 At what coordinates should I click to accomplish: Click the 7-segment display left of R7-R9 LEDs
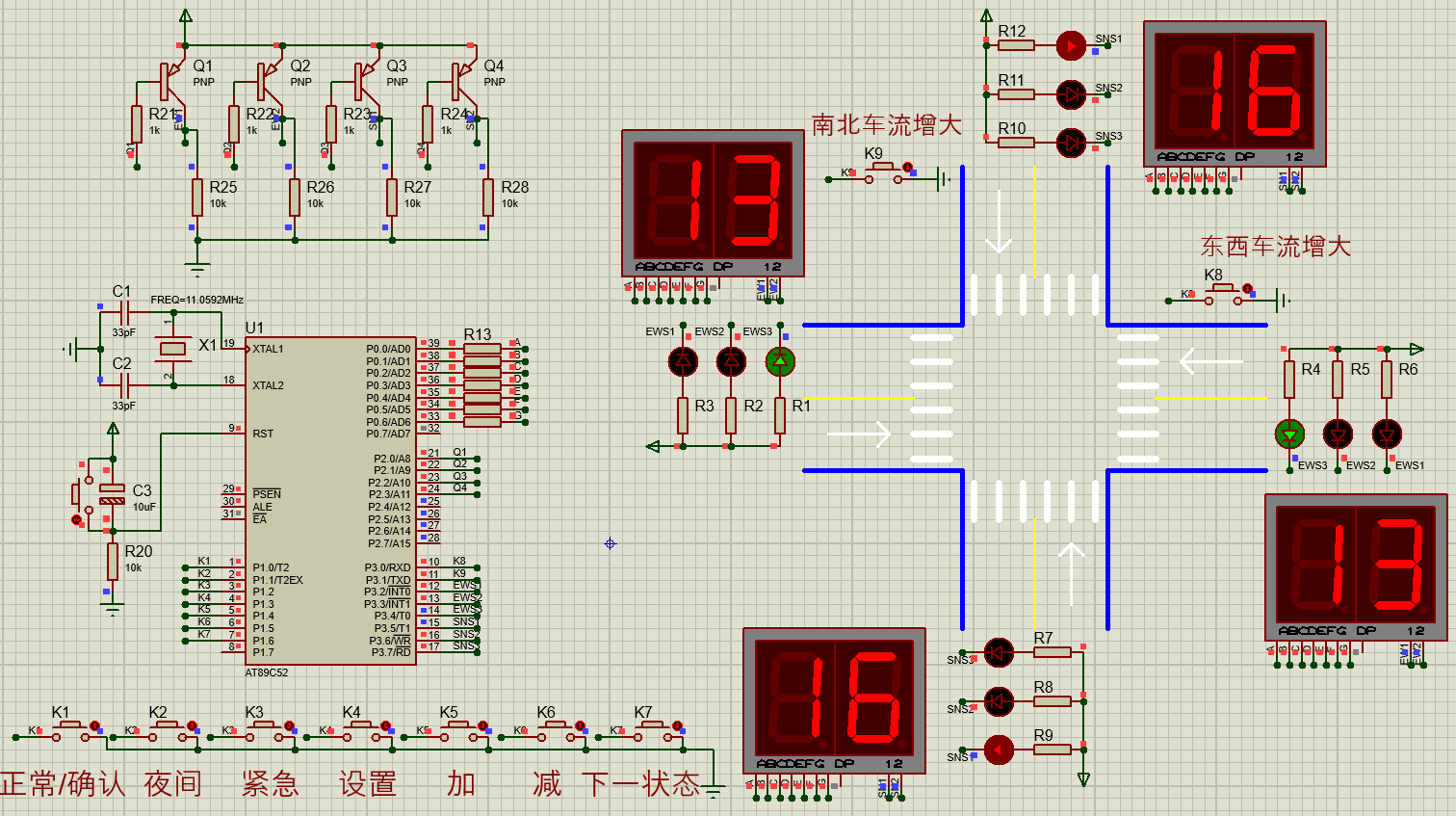pyautogui.click(x=834, y=700)
